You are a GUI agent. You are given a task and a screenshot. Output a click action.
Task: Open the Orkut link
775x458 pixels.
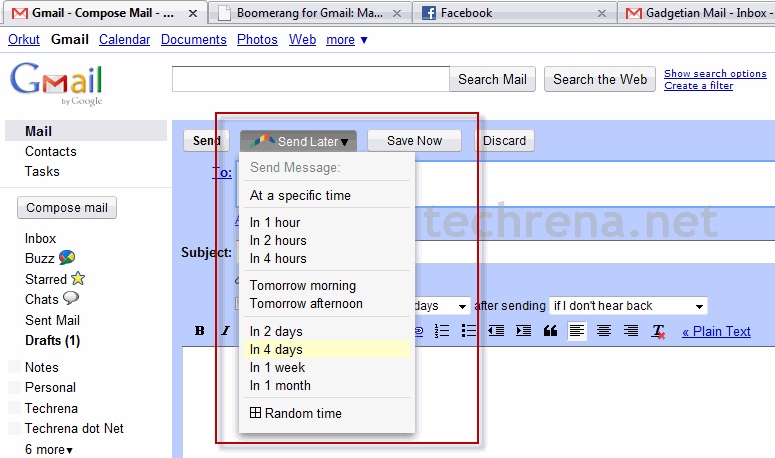24,40
